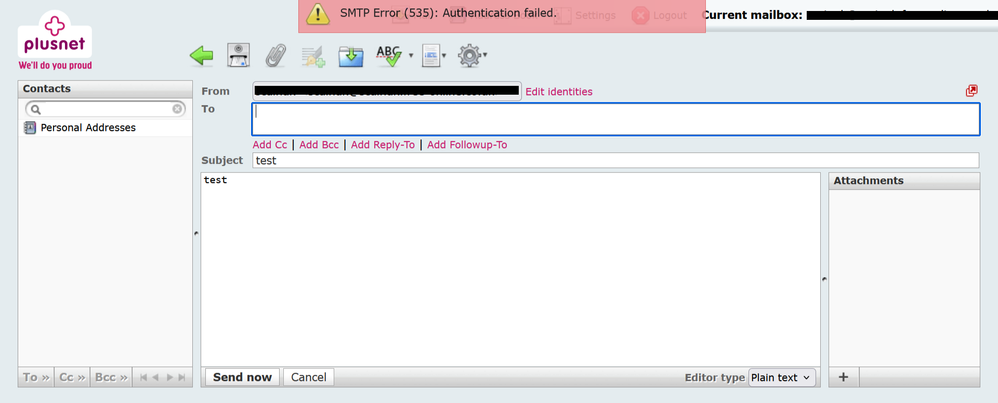Click the Edit identities link
Image resolution: width=998 pixels, height=403 pixels.
tap(558, 92)
